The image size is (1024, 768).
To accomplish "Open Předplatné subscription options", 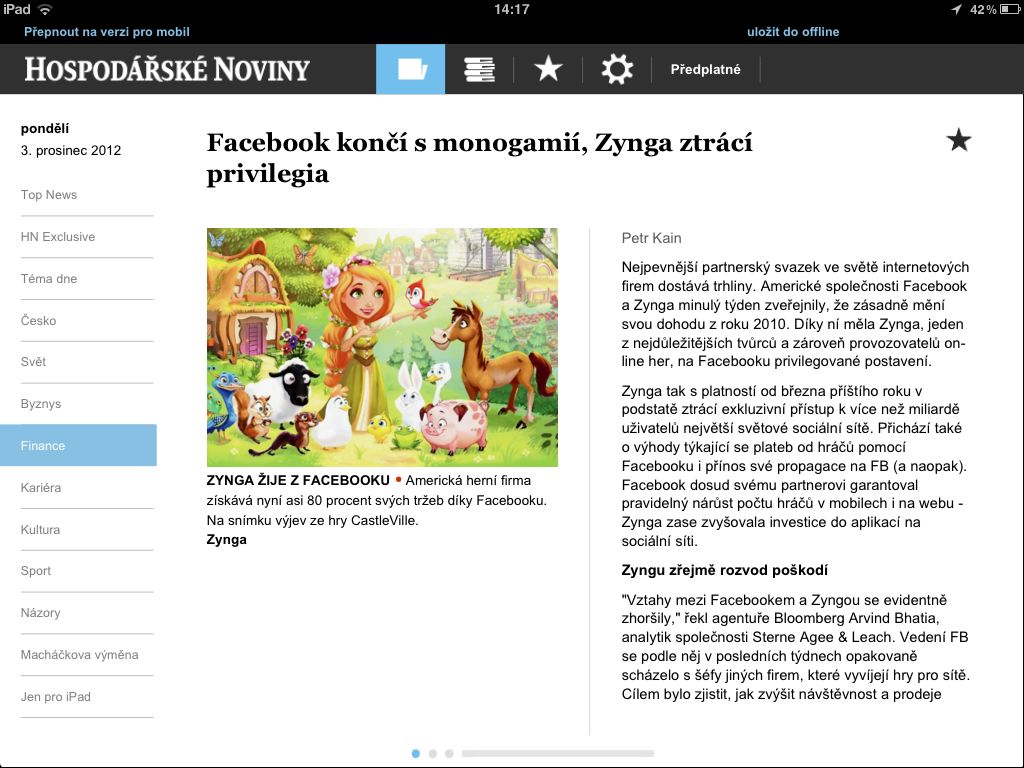I will pyautogui.click(x=705, y=69).
